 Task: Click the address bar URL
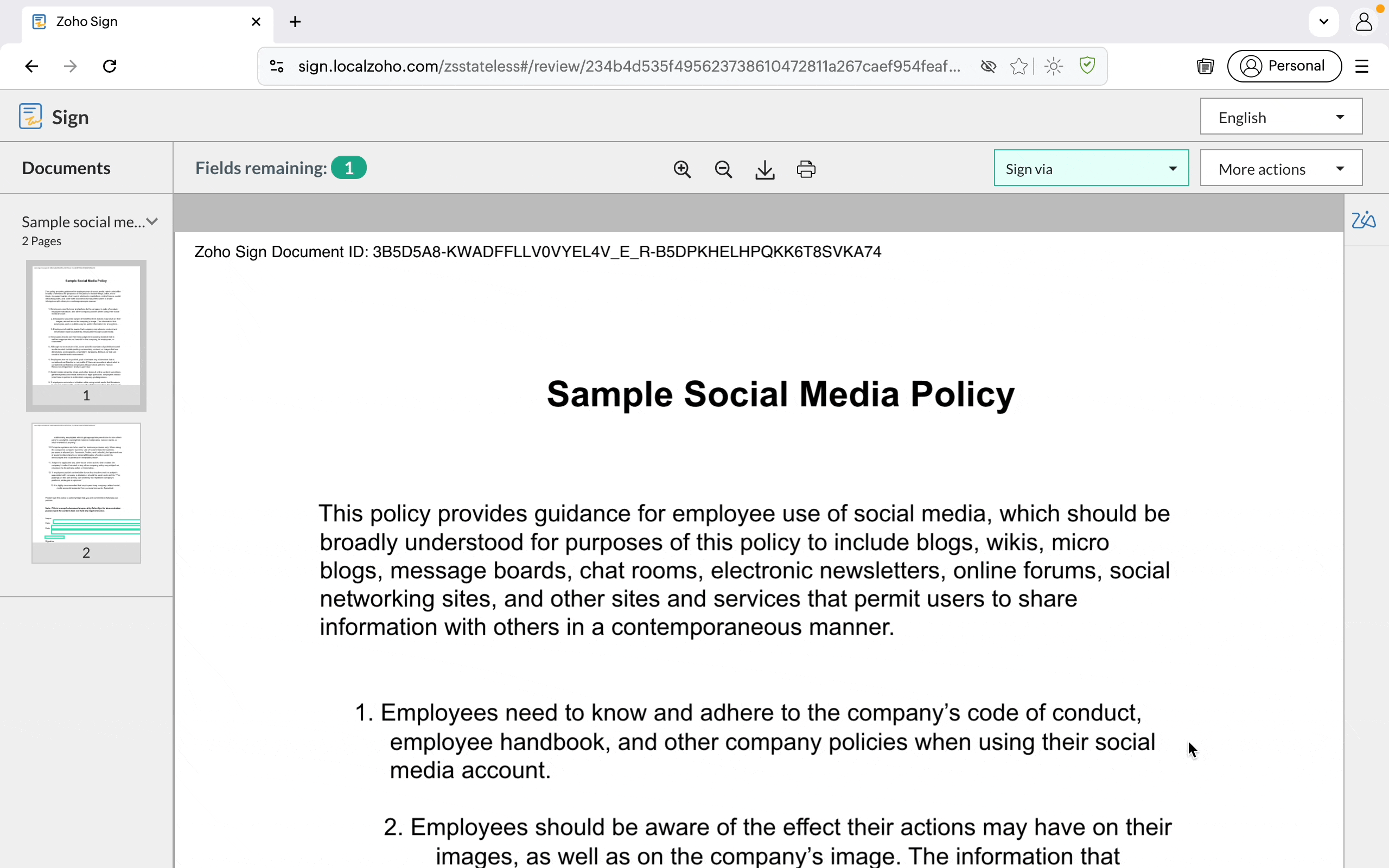(x=628, y=66)
